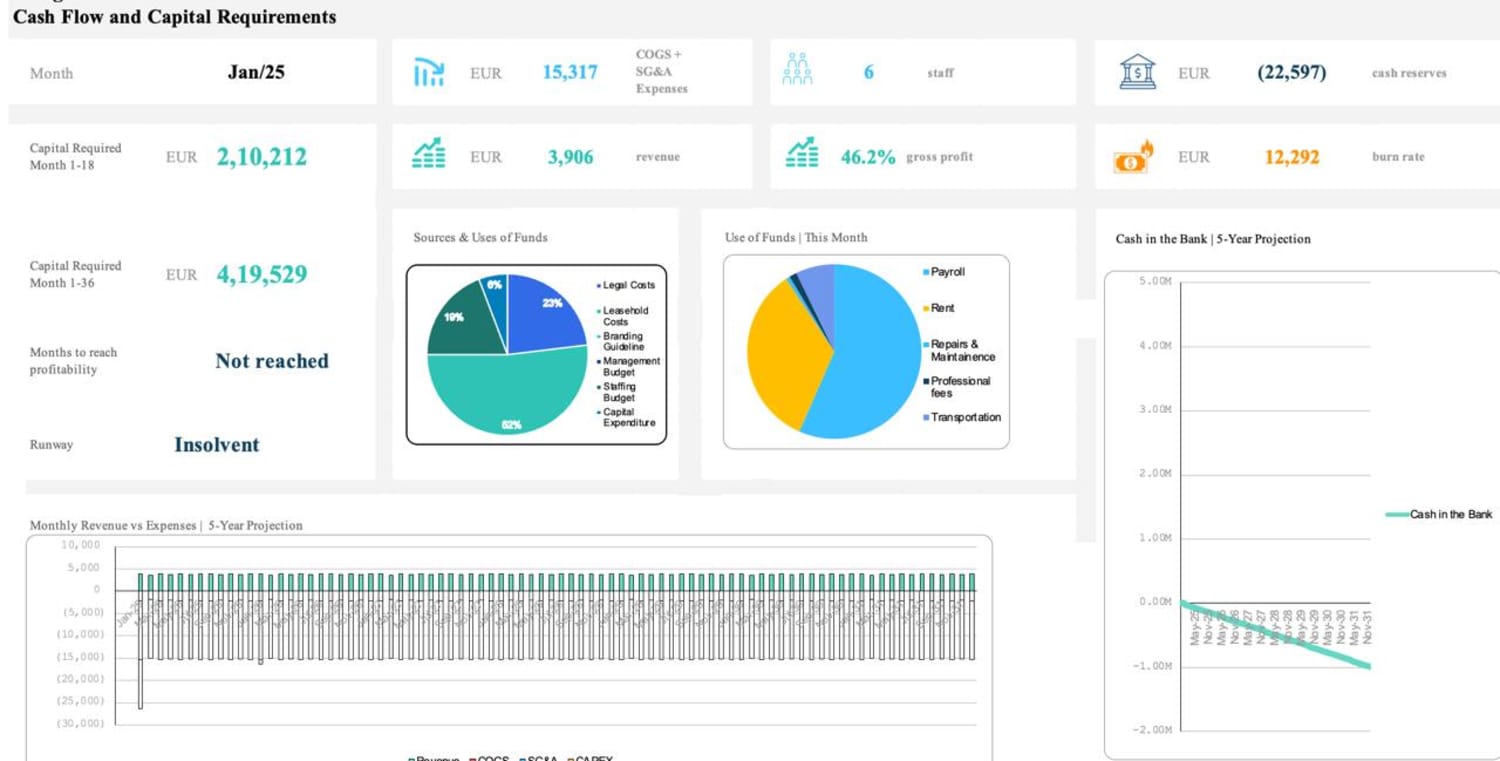Select the Jan/25 month cell
This screenshot has width=1500, height=761.
click(256, 72)
